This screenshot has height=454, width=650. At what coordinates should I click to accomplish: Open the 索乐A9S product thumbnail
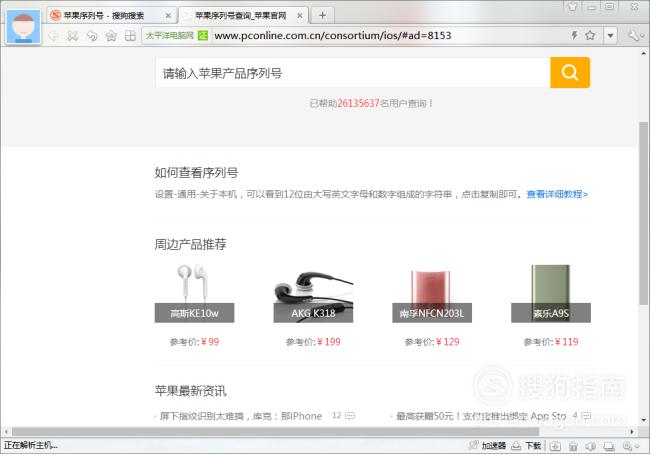(551, 293)
